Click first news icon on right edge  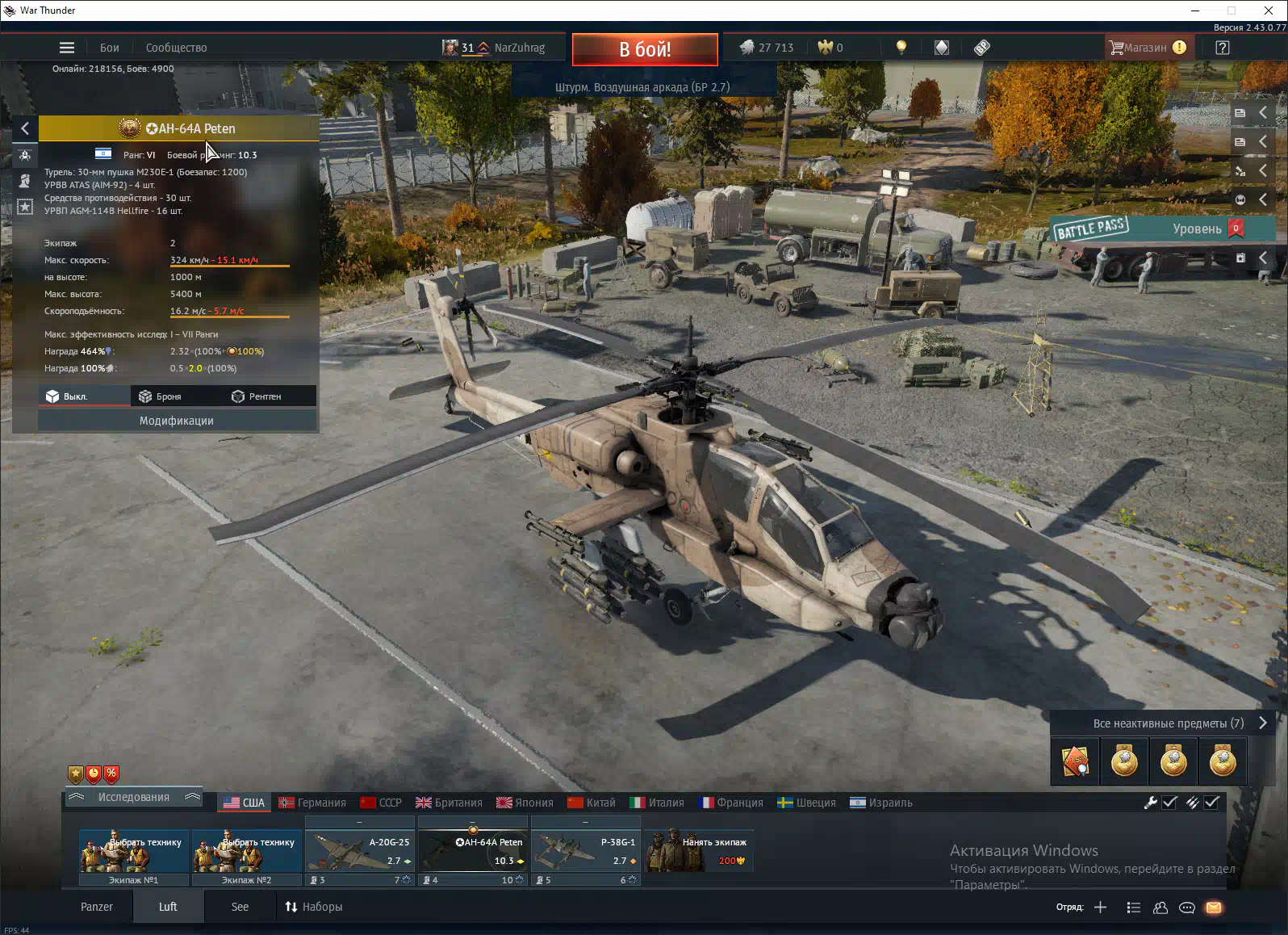(x=1240, y=113)
